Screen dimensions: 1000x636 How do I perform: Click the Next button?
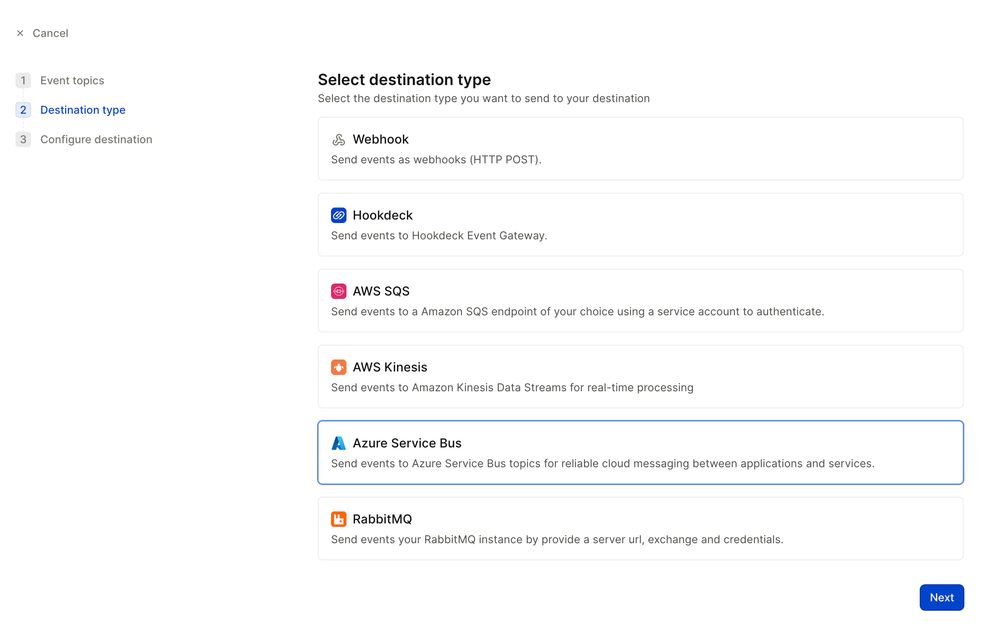[x=941, y=598]
